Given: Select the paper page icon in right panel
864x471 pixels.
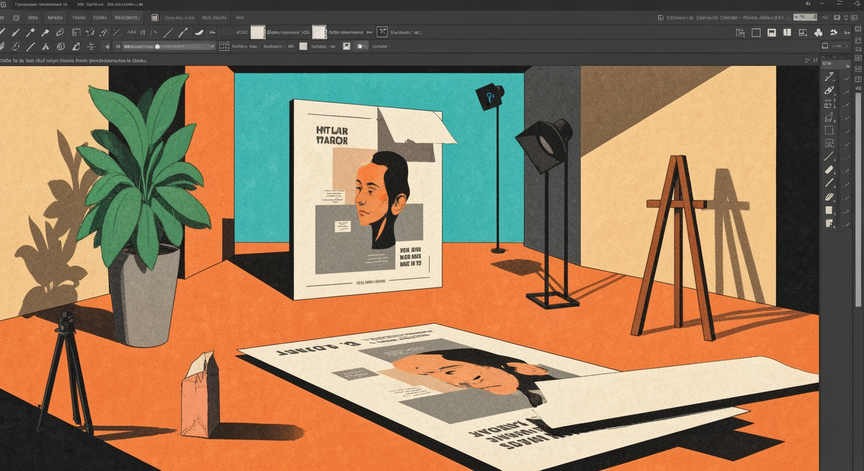Looking at the screenshot, I should (829, 210).
